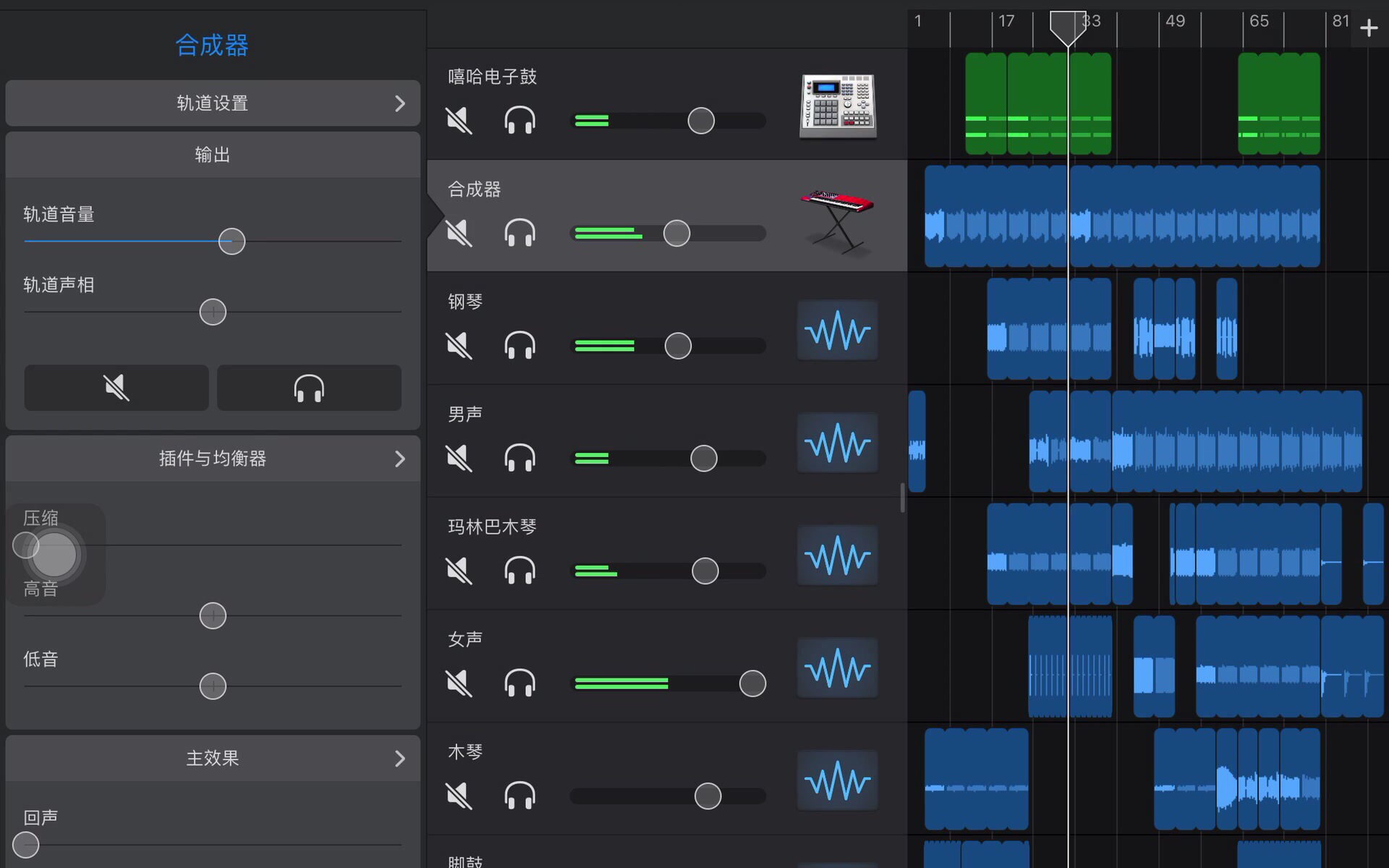Image resolution: width=1389 pixels, height=868 pixels.
Task: Mute the 女声 track
Action: point(459,683)
